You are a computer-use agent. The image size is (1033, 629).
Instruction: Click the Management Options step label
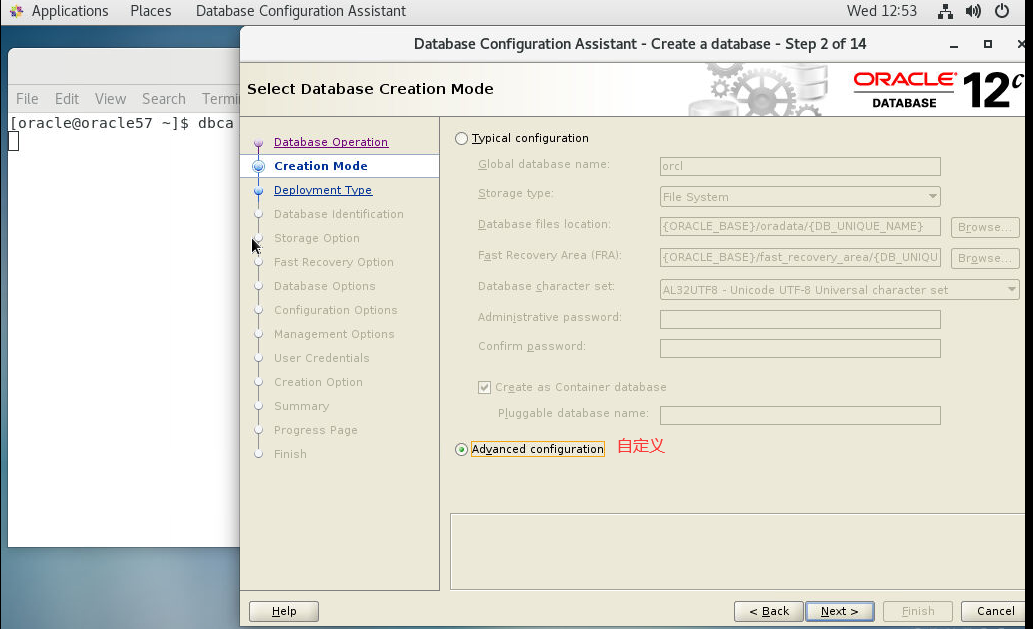334,335
